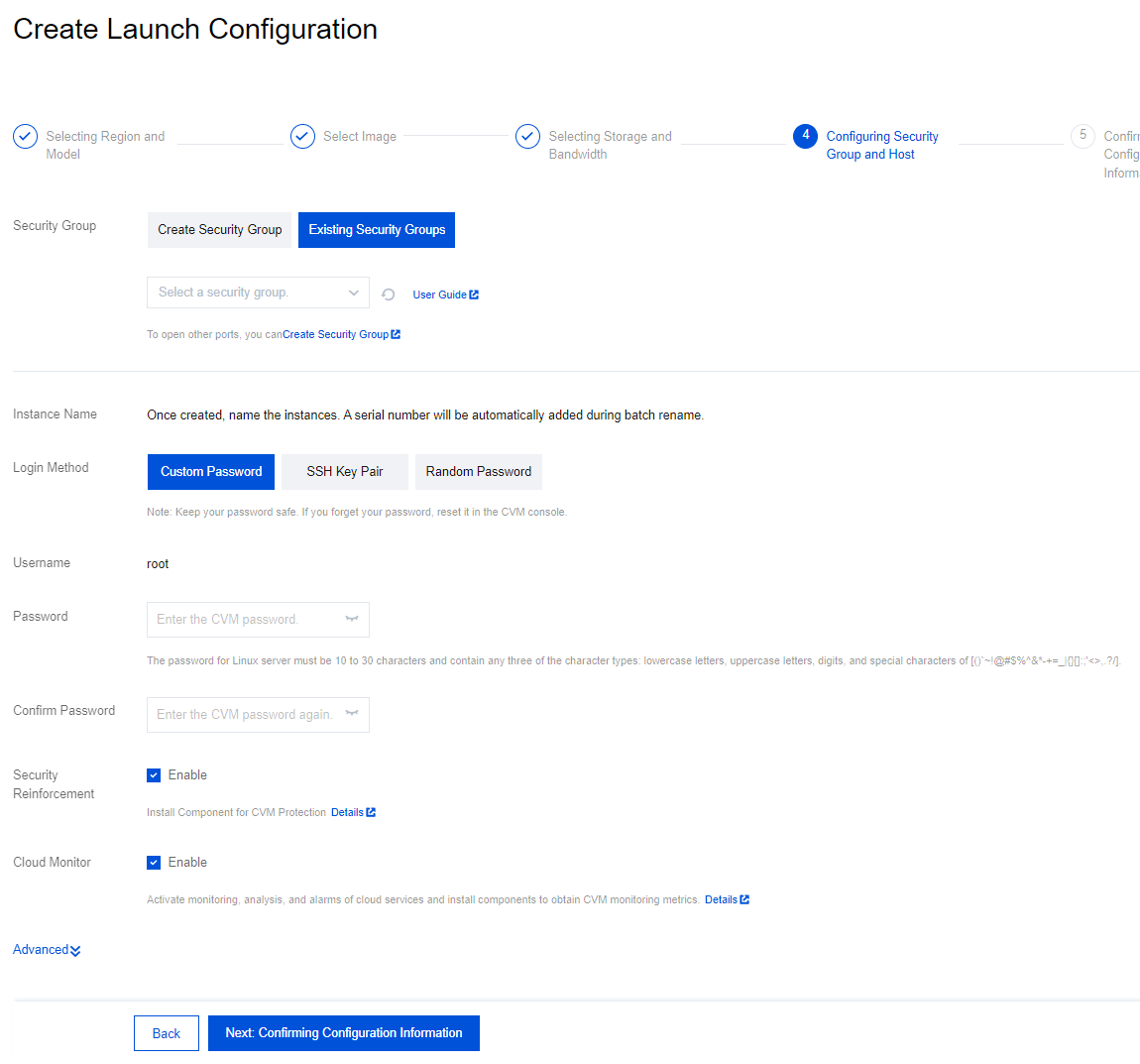This screenshot has height=1064, width=1140.
Task: Open the User Guide link
Action: 446,295
